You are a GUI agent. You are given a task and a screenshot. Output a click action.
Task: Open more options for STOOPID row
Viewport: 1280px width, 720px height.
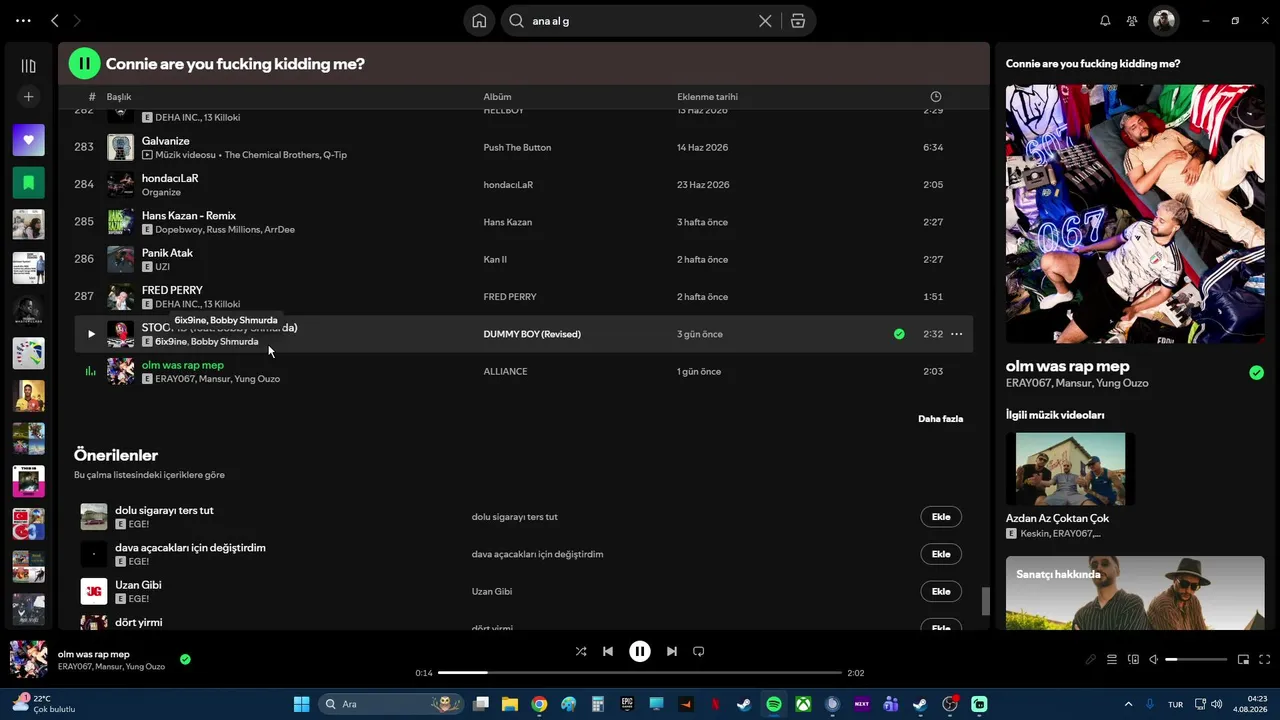click(x=956, y=334)
